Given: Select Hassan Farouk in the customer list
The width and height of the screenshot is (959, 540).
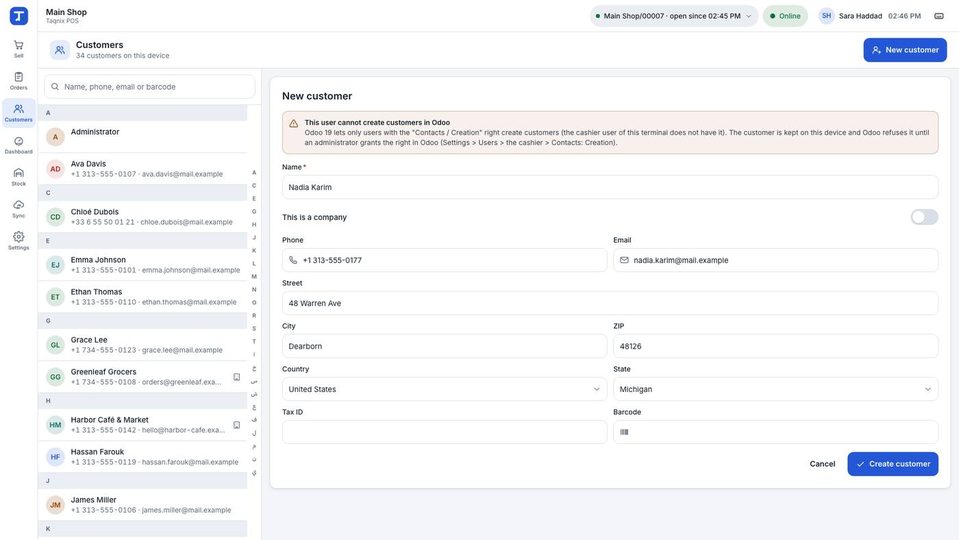Looking at the screenshot, I should pyautogui.click(x=143, y=457).
